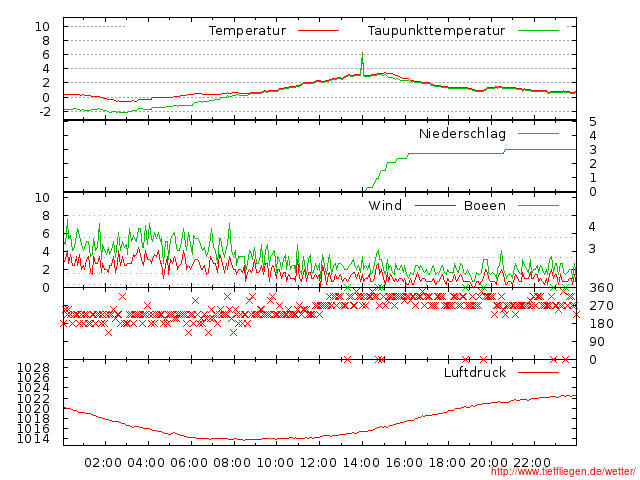Click the 1020 pressure axis value
This screenshot has height=480, width=640.
[x=33, y=408]
